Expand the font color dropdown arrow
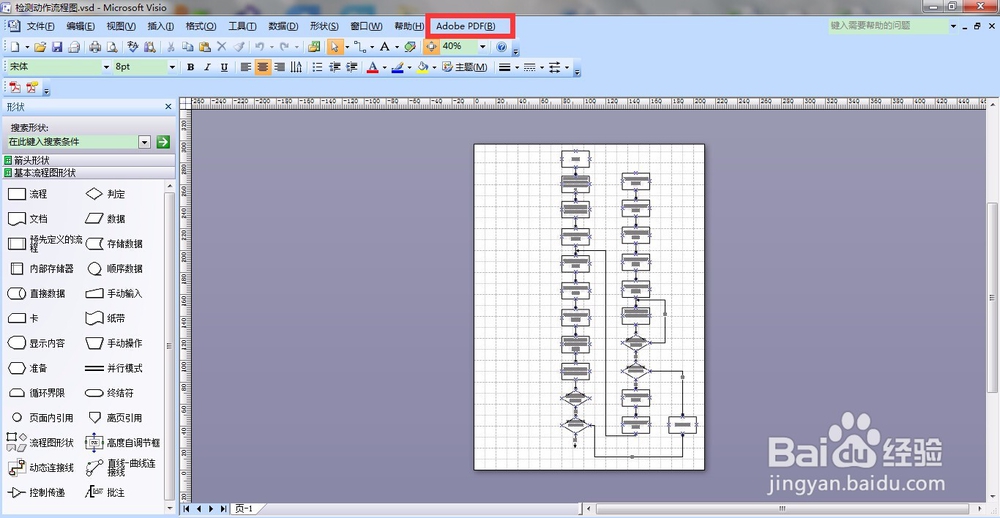Image resolution: width=1000 pixels, height=518 pixels. point(384,67)
